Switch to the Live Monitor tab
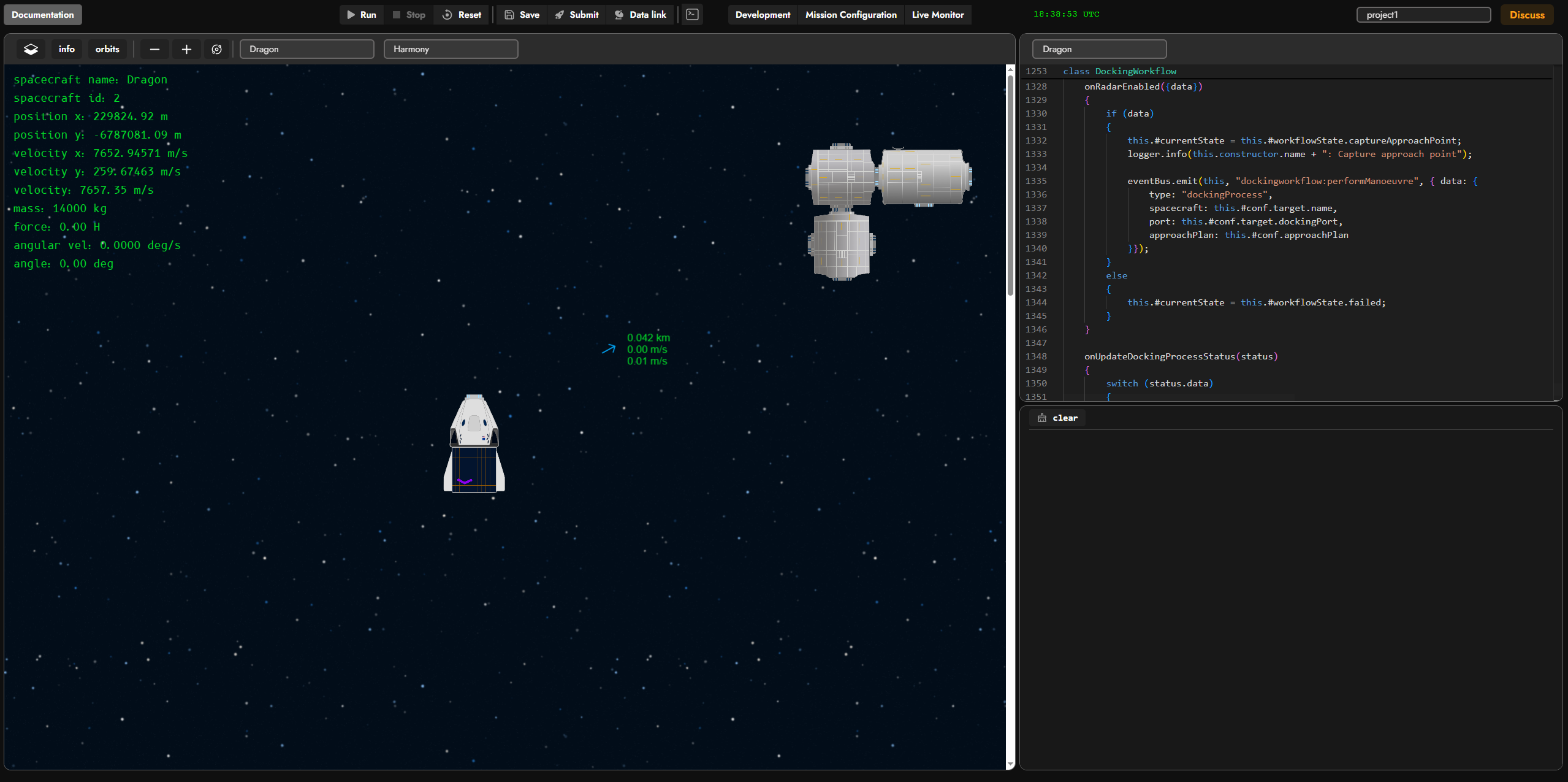This screenshot has height=782, width=1568. click(x=938, y=15)
